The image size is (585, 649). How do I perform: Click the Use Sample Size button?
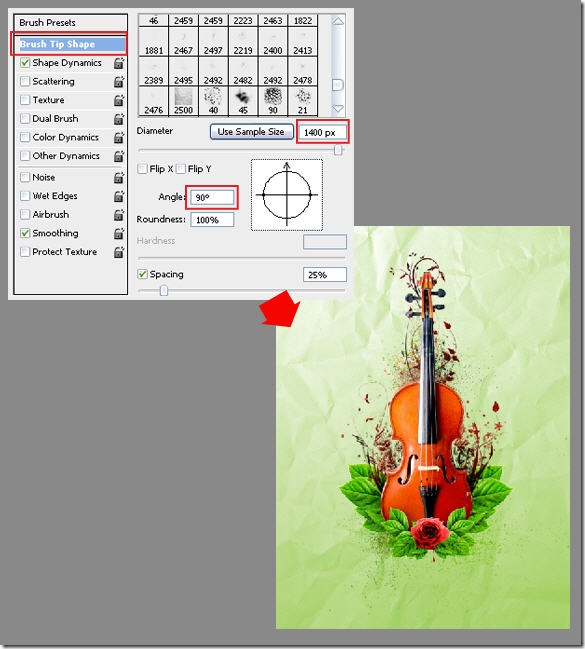tap(251, 132)
